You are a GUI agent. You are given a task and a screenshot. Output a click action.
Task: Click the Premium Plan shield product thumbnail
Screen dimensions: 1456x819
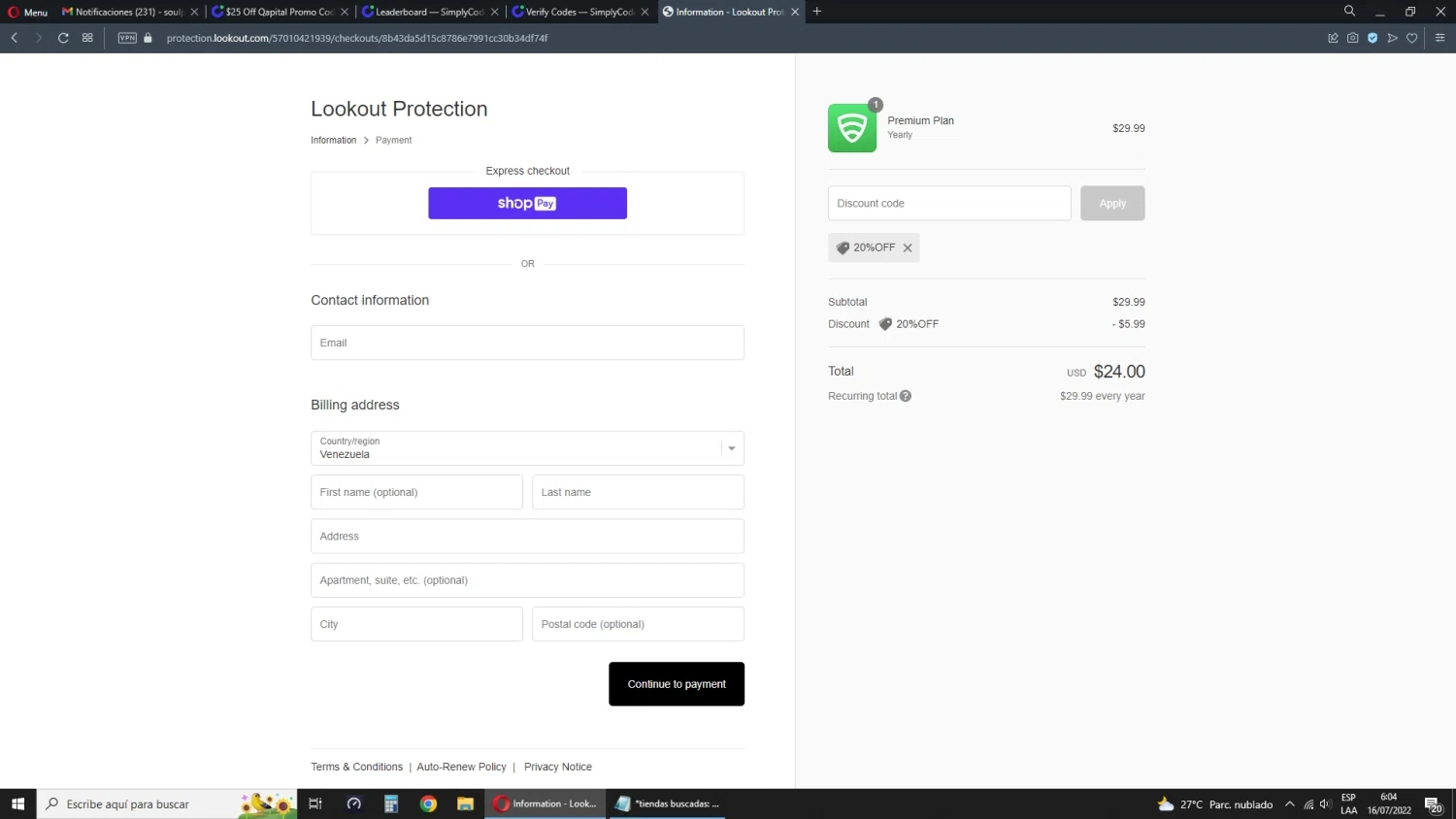pyautogui.click(x=852, y=128)
